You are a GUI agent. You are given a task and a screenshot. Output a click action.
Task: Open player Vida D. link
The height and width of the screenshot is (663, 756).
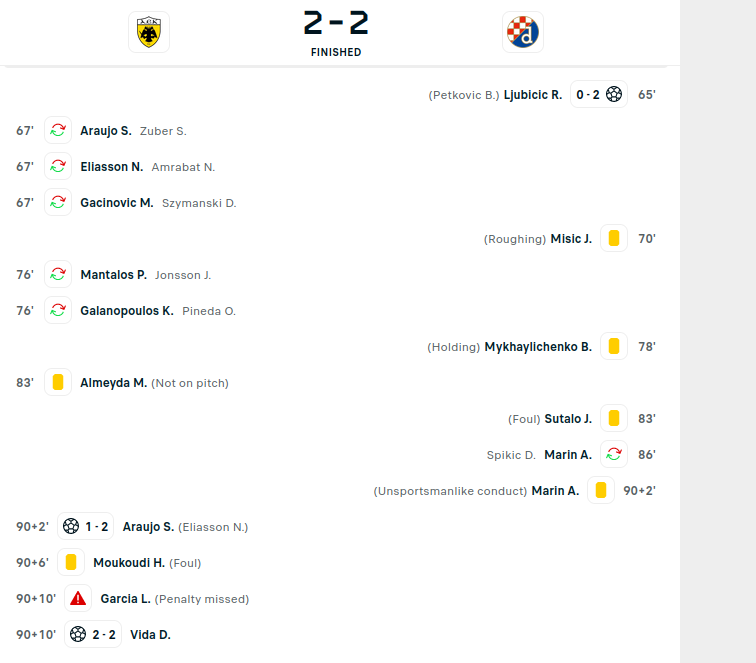point(150,635)
